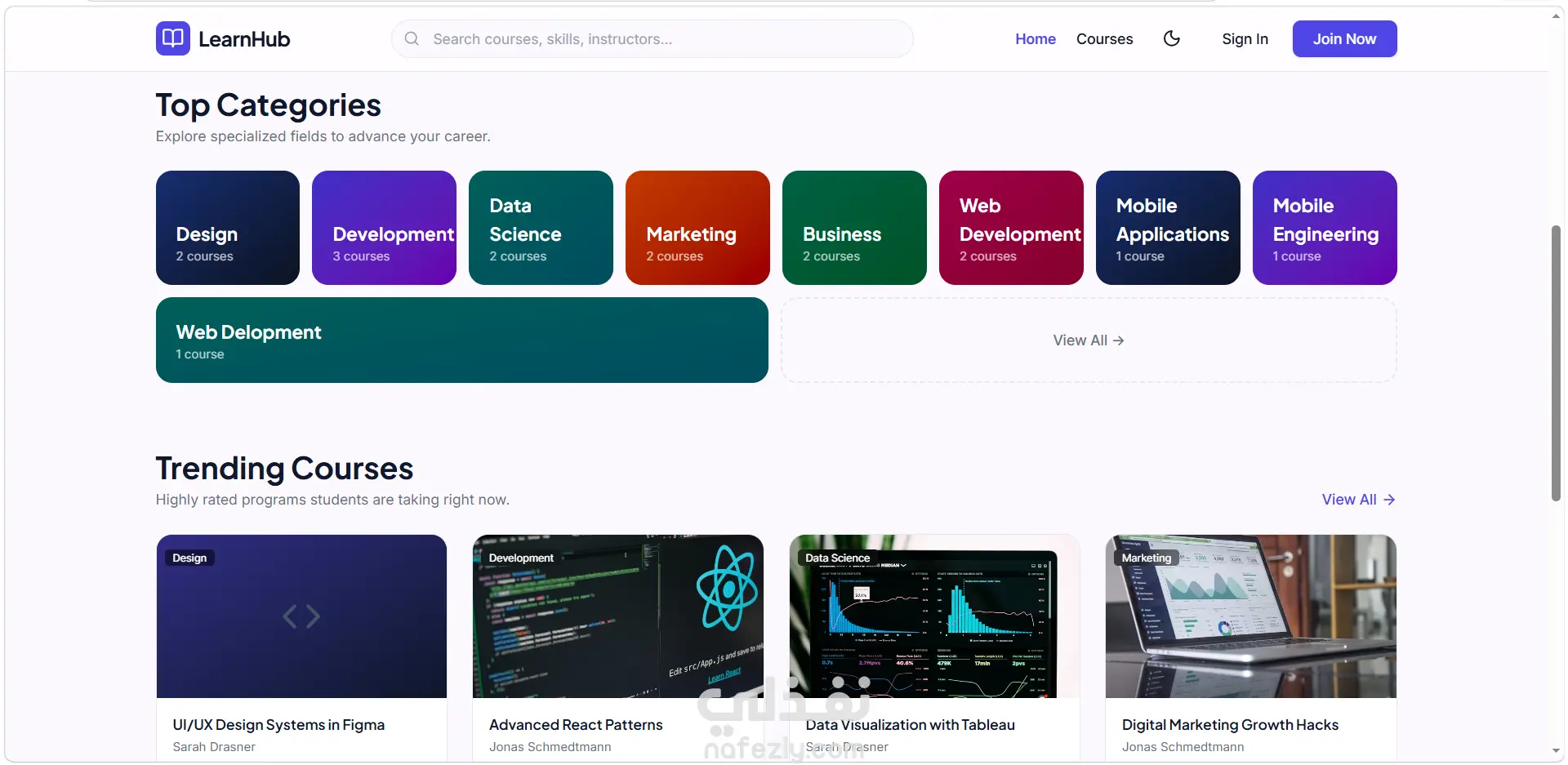Open the Digital Marketing Growth Hacks thumbnail

pos(1251,616)
